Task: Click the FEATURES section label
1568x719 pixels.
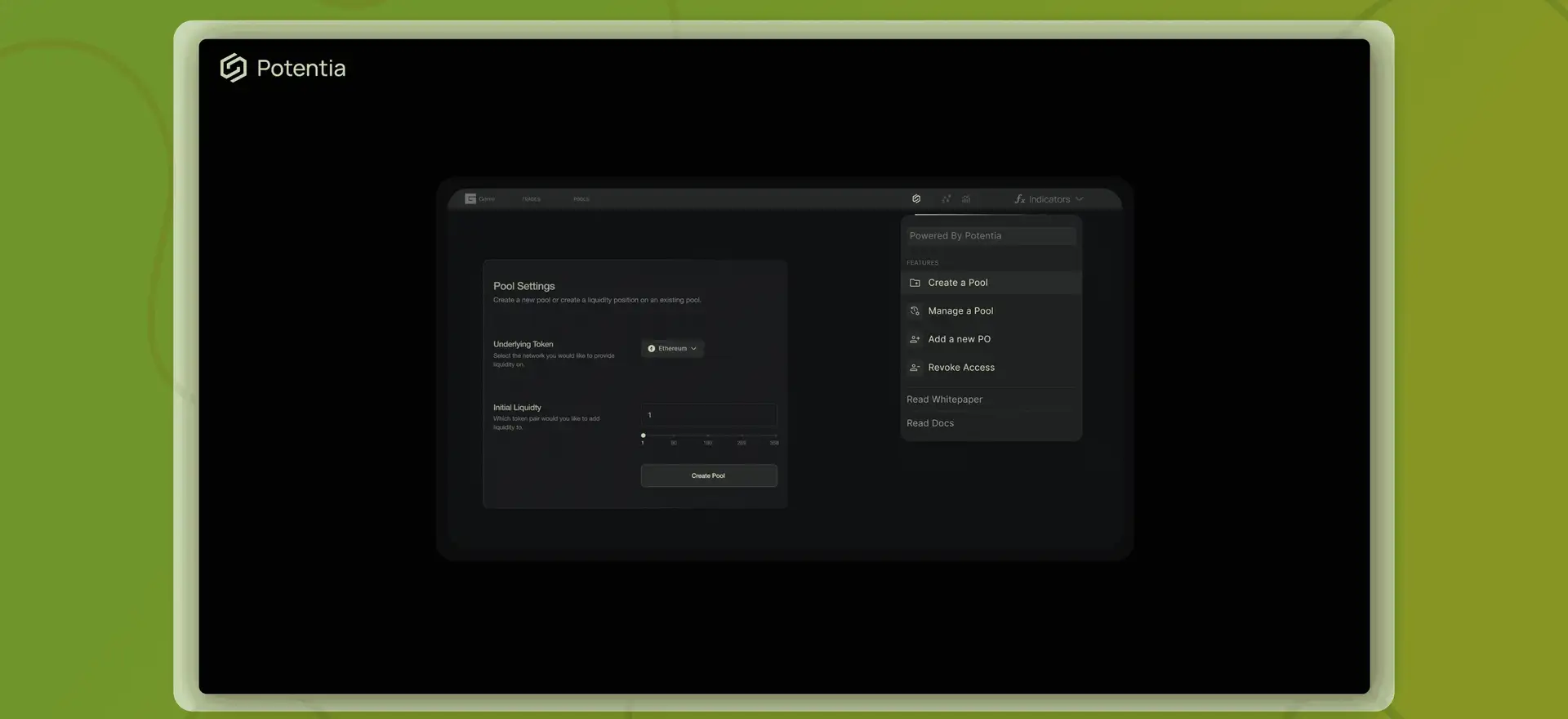Action: pos(923,262)
